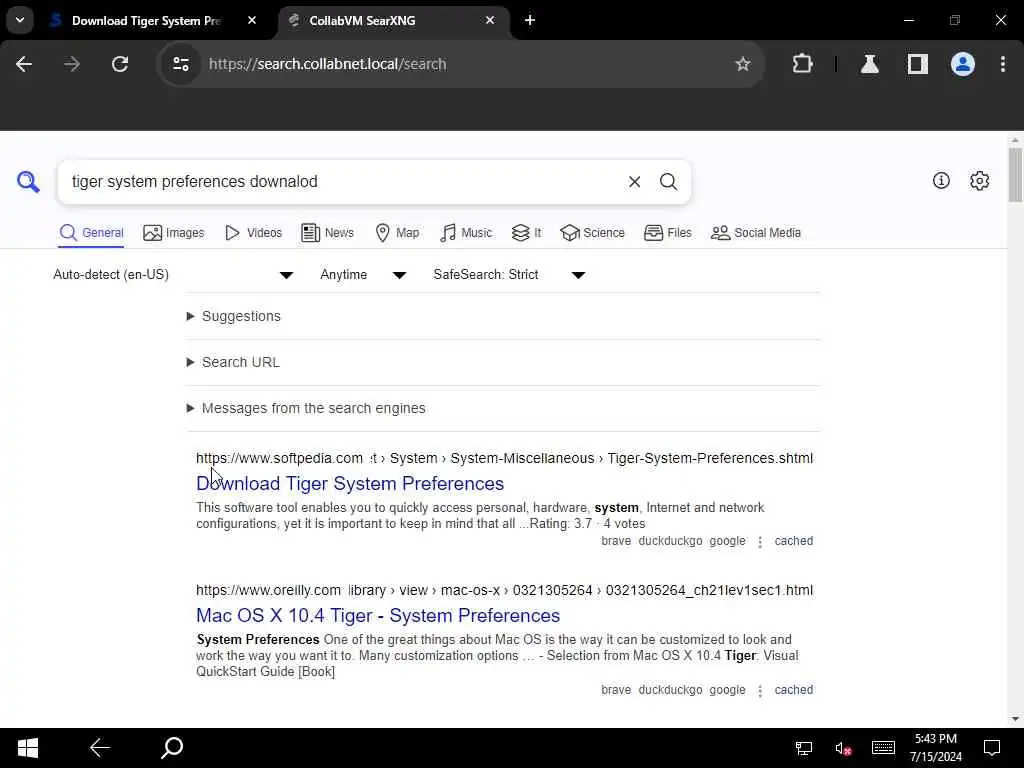Screen dimensions: 1024x768
Task: Open the Windows Start menu
Action: [x=27, y=748]
